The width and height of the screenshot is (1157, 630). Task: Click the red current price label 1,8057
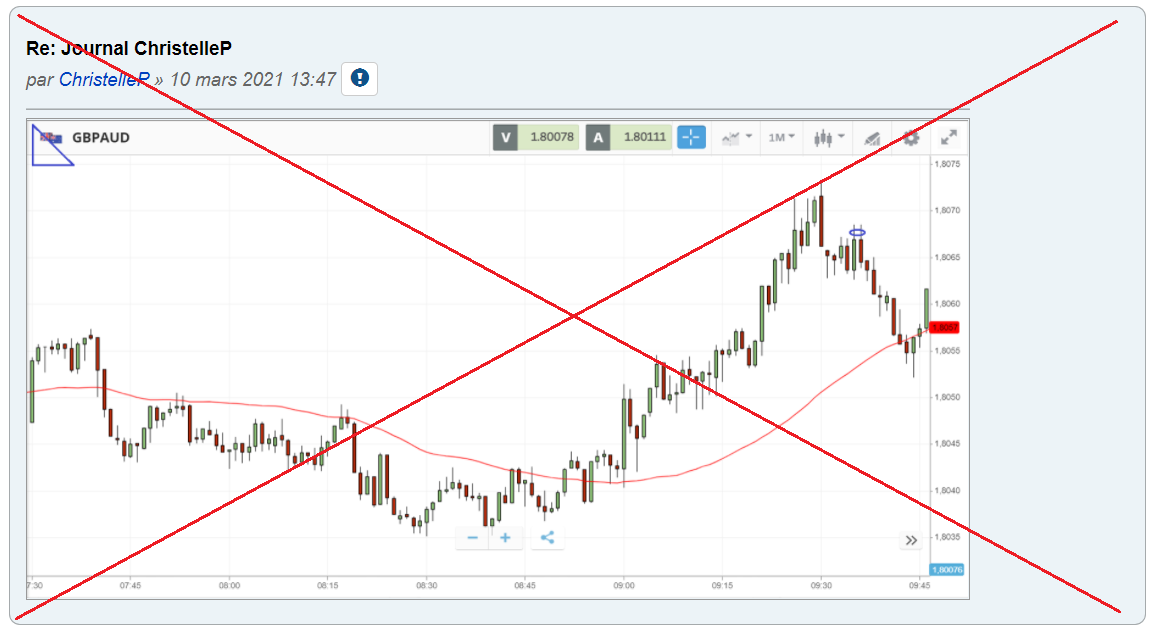click(944, 328)
